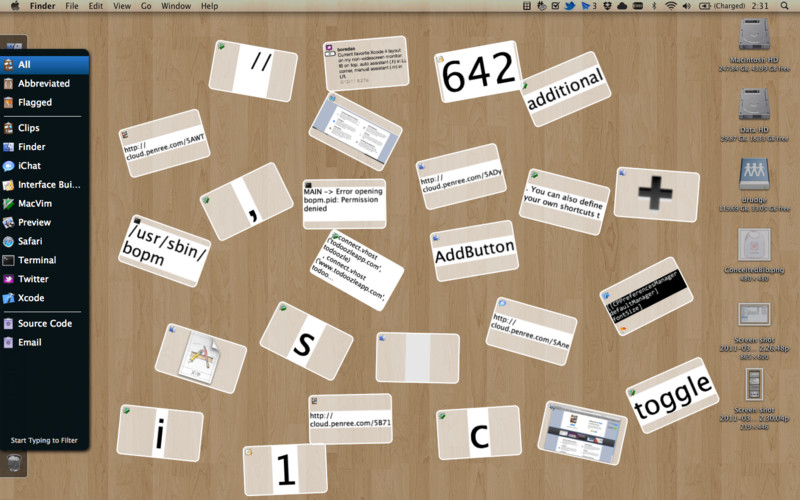The width and height of the screenshot is (800, 500).
Task: Select the Abbreviated clips list
Action: pyautogui.click(x=44, y=84)
